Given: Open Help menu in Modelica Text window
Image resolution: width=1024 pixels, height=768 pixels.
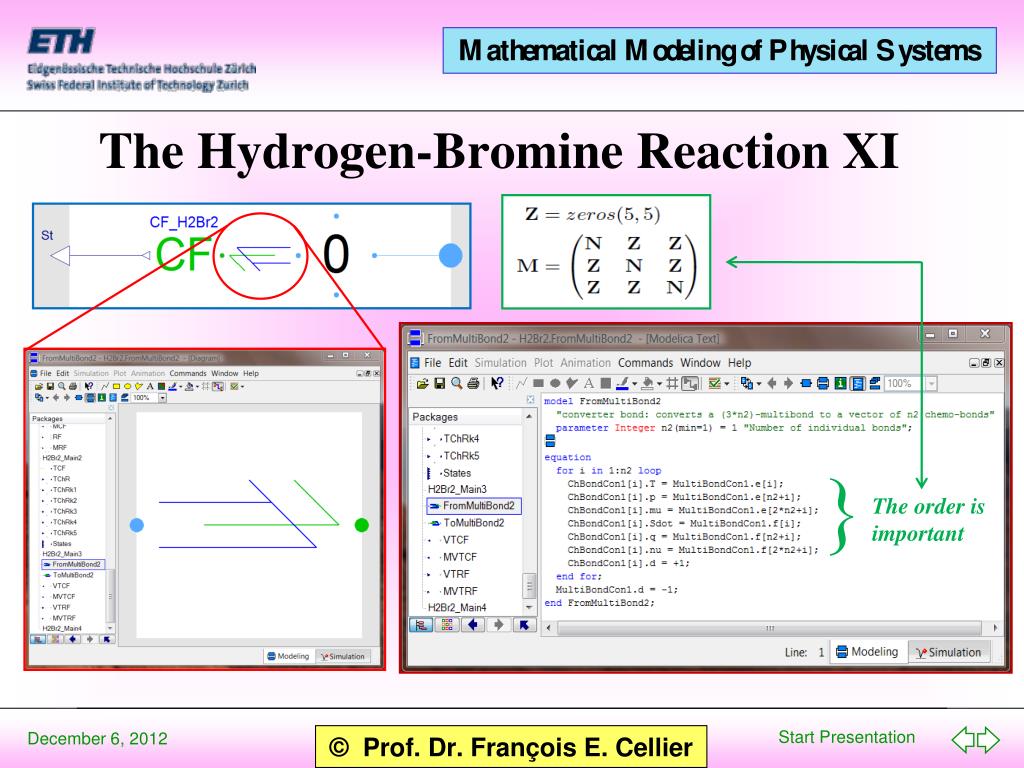Looking at the screenshot, I should (x=739, y=362).
